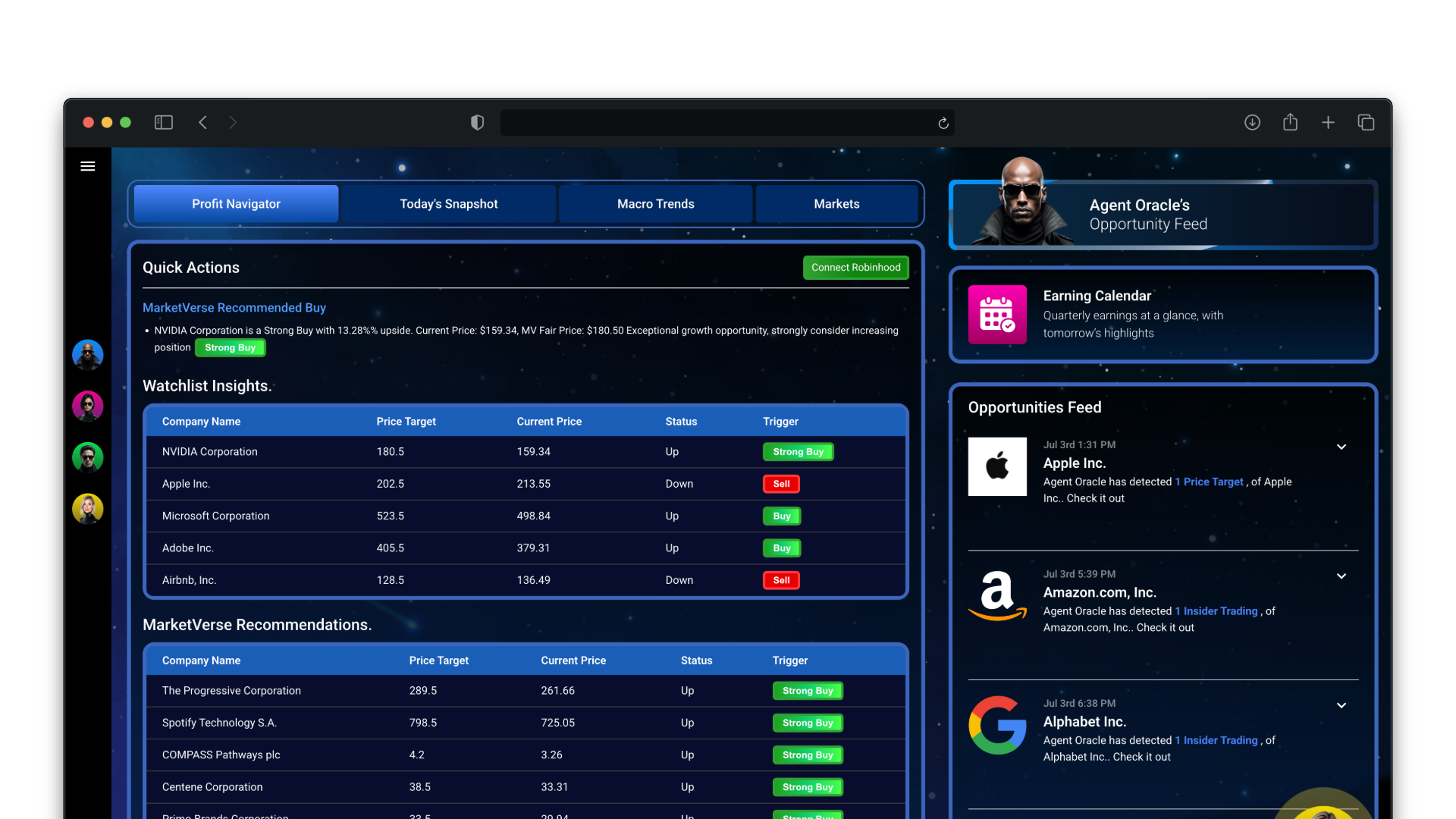
Task: Select the NVIDIA Corporation watchlist row name
Action: [209, 452]
